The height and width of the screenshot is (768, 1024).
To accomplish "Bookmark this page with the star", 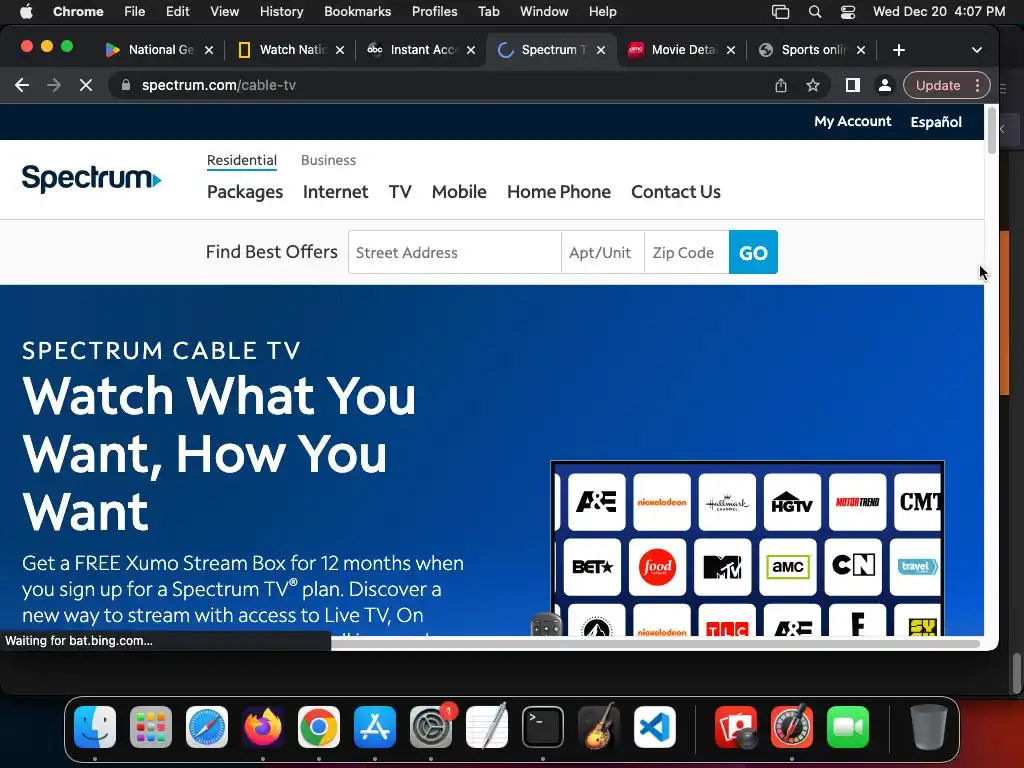I will (813, 85).
